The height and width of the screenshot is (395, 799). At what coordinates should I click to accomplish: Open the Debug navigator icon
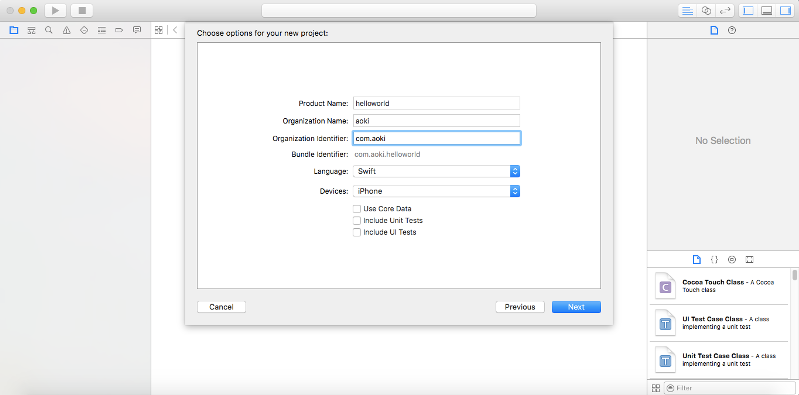click(102, 30)
